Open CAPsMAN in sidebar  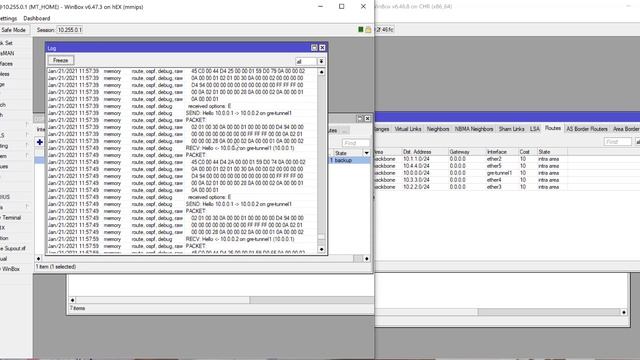[7, 53]
